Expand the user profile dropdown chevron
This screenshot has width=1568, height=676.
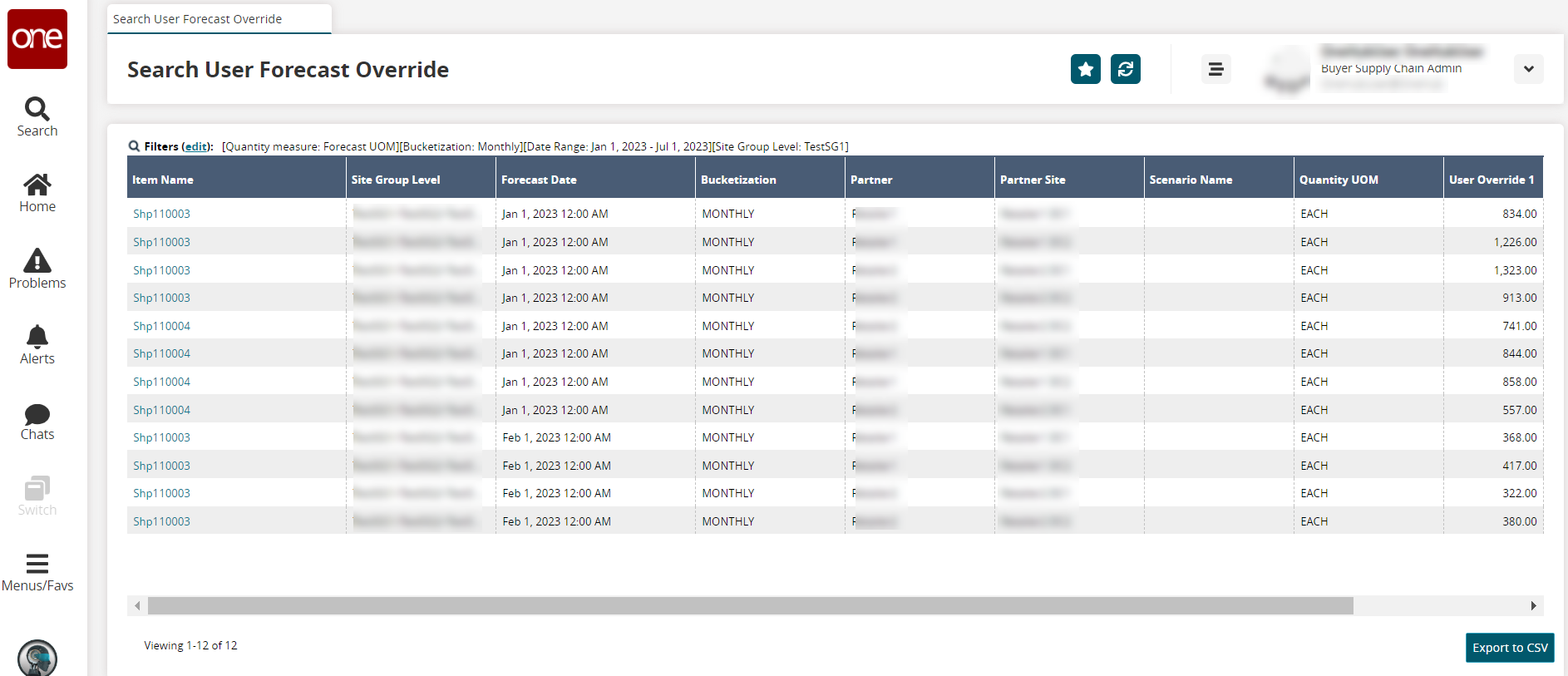[1528, 69]
